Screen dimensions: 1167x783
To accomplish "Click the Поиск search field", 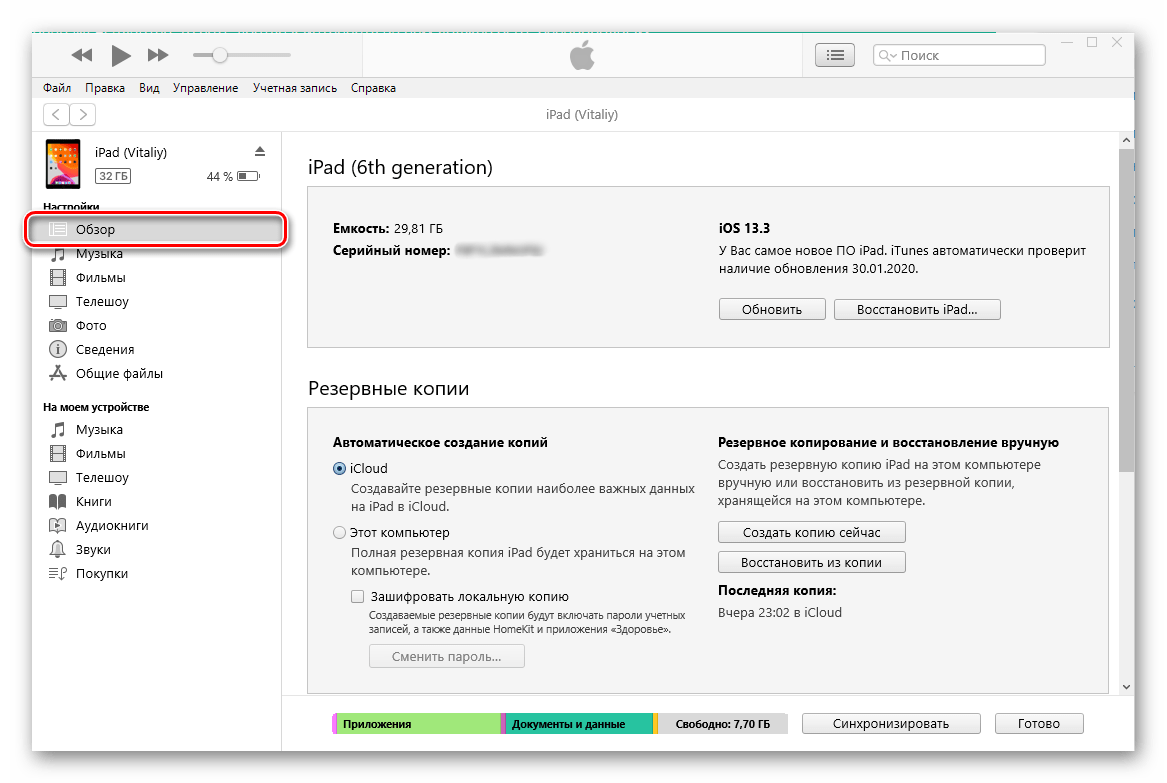I will 959,55.
